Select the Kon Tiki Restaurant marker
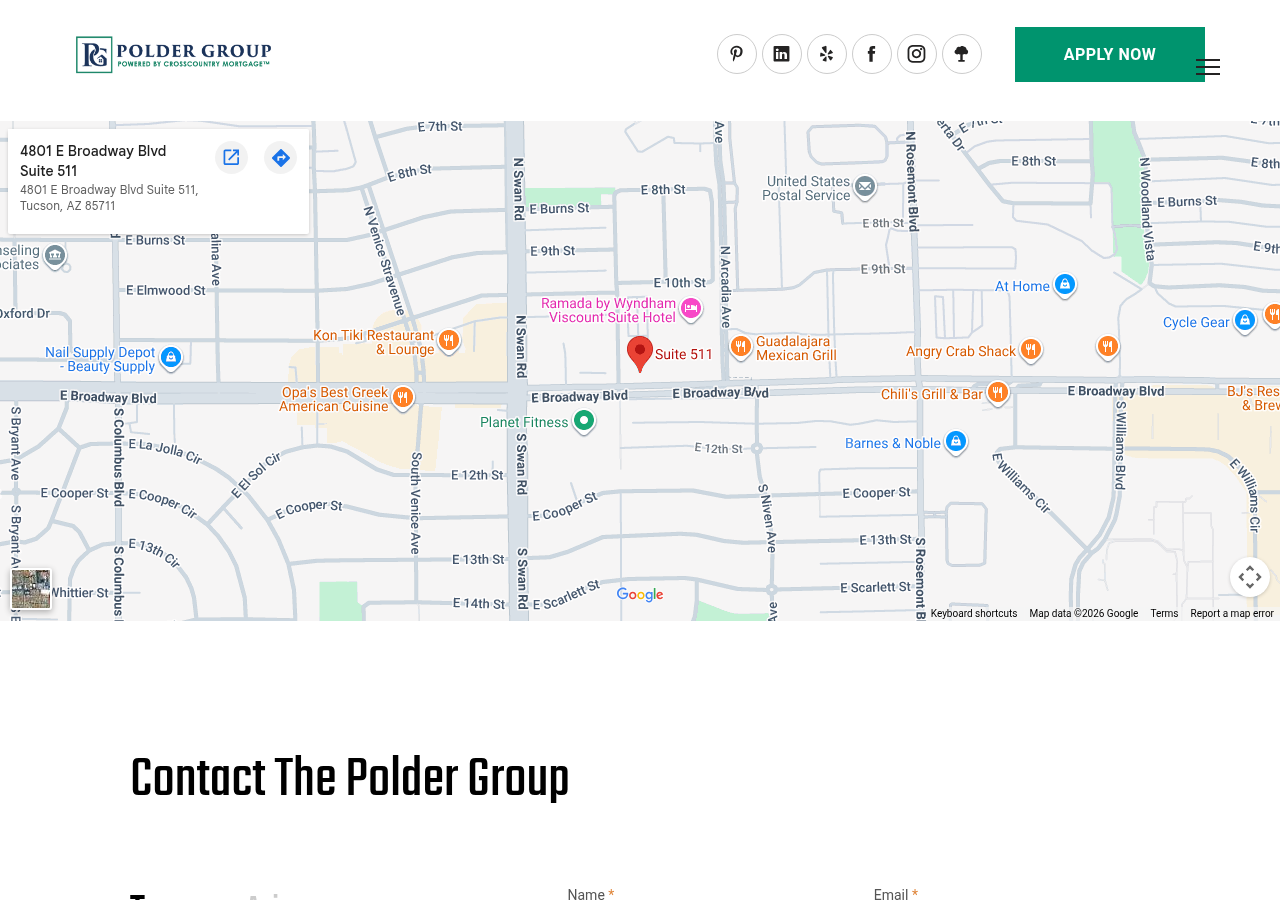 tap(449, 341)
